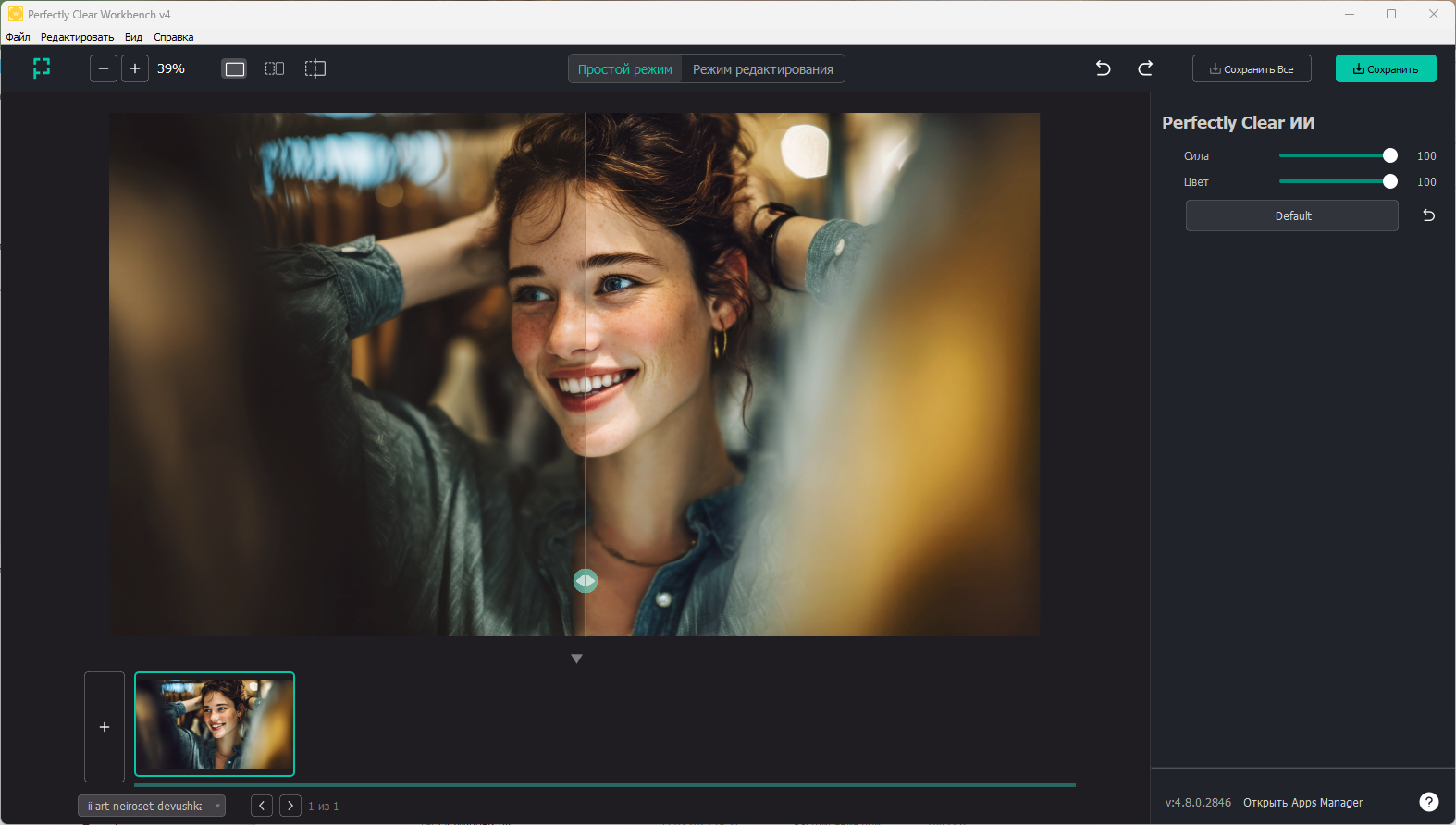Redo the last change
Viewport: 1456px width, 825px height.
[1145, 68]
